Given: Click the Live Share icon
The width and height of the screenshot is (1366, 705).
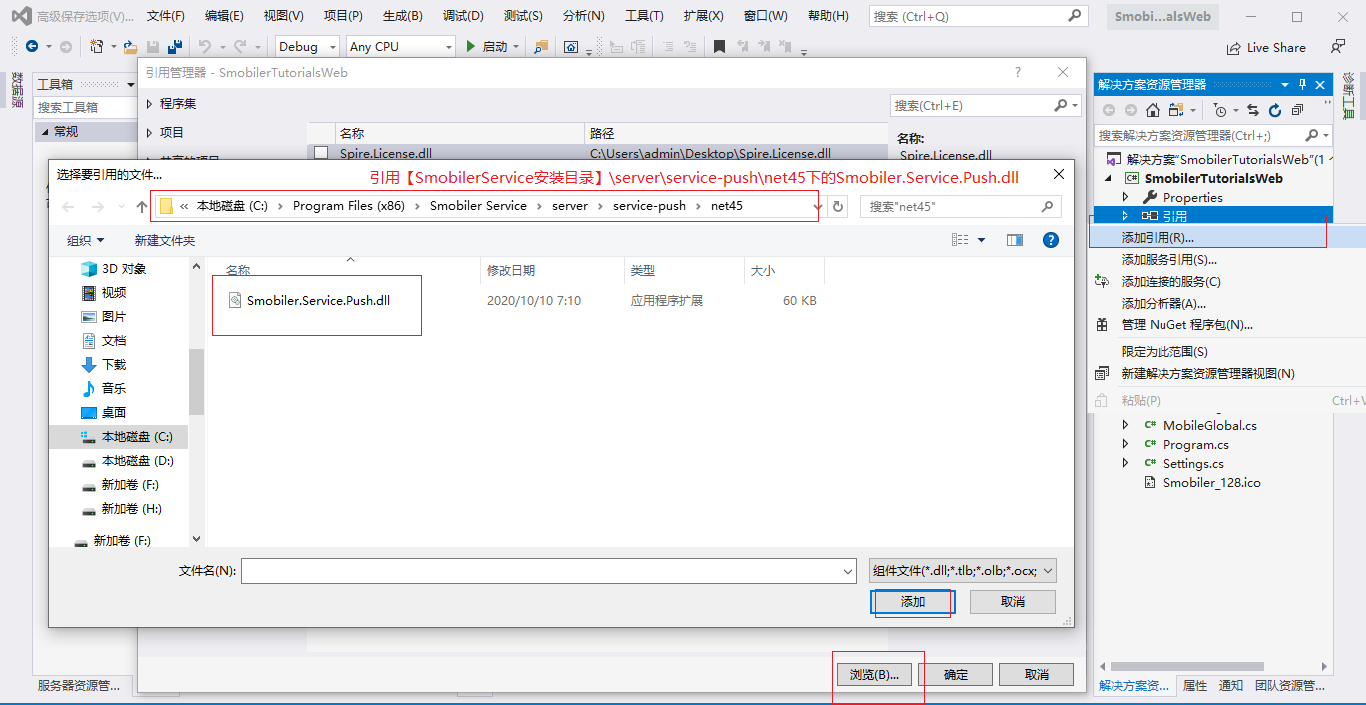Looking at the screenshot, I should pyautogui.click(x=1234, y=48).
